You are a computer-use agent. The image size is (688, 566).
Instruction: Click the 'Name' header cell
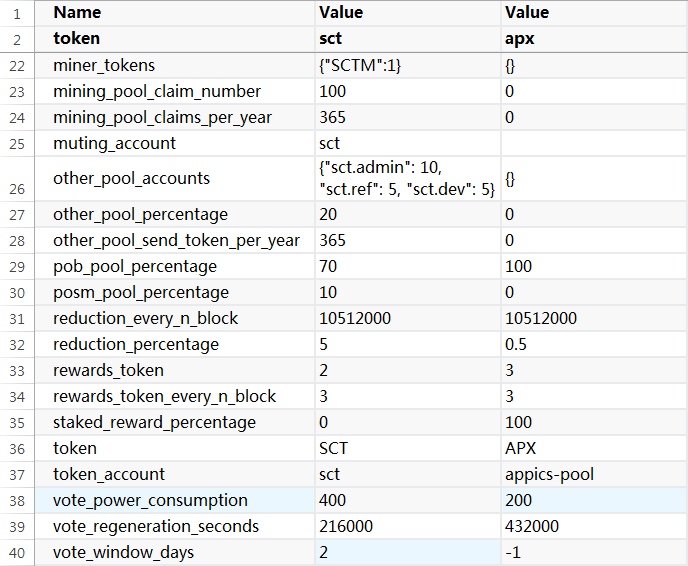175,13
